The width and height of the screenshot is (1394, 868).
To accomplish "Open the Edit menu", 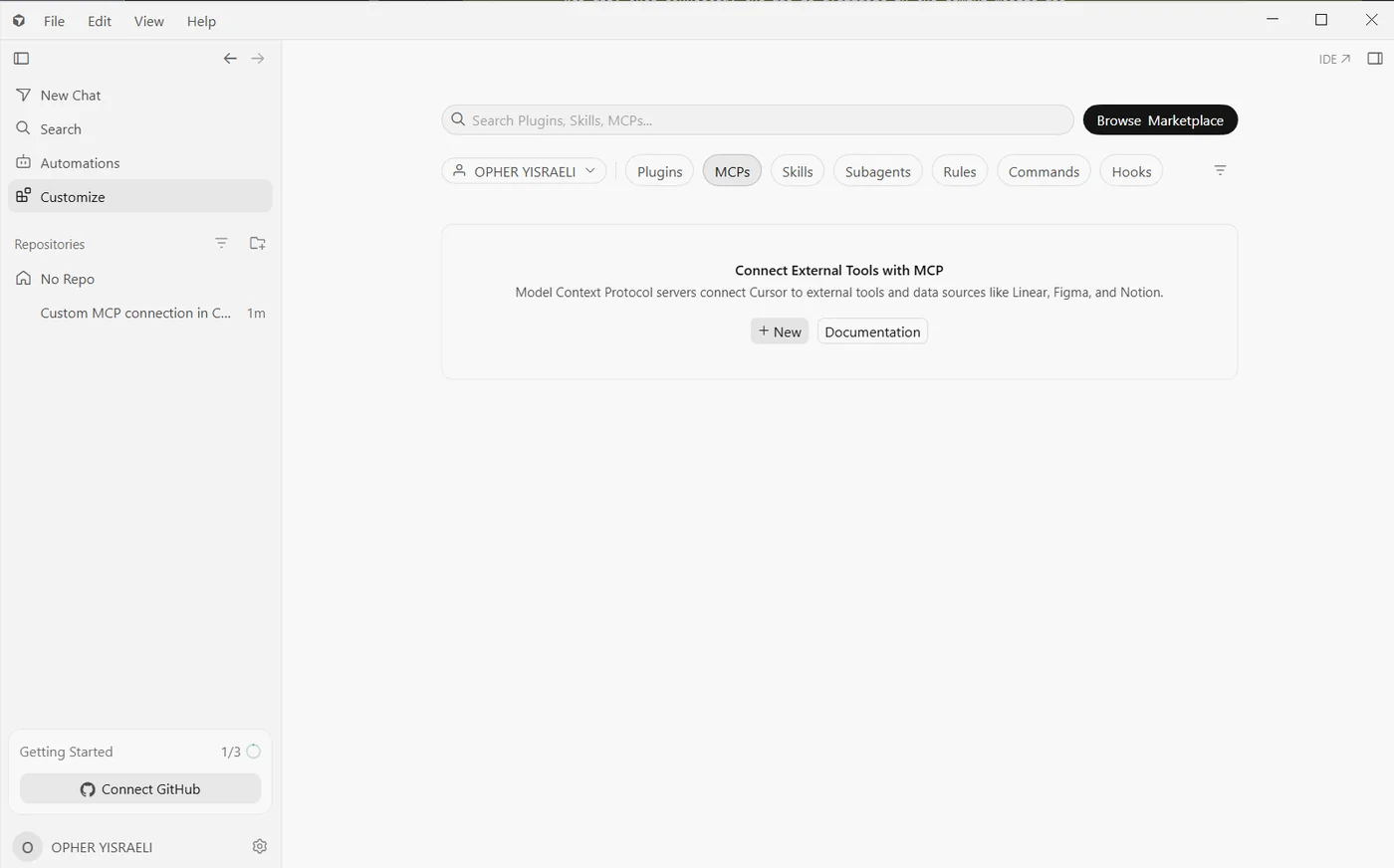I will (100, 21).
